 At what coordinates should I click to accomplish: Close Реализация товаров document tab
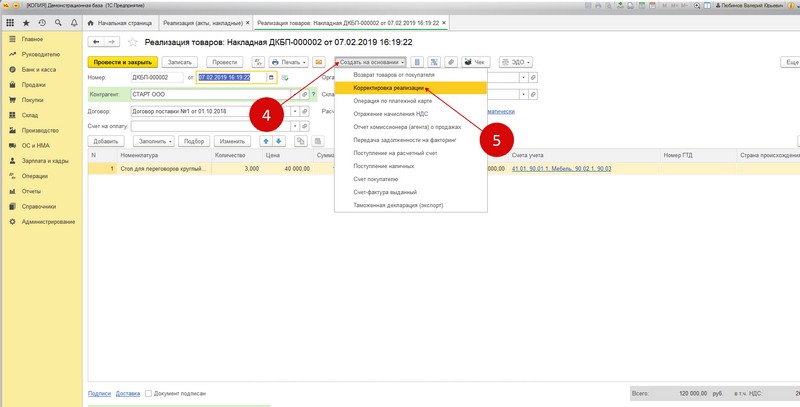(444, 23)
